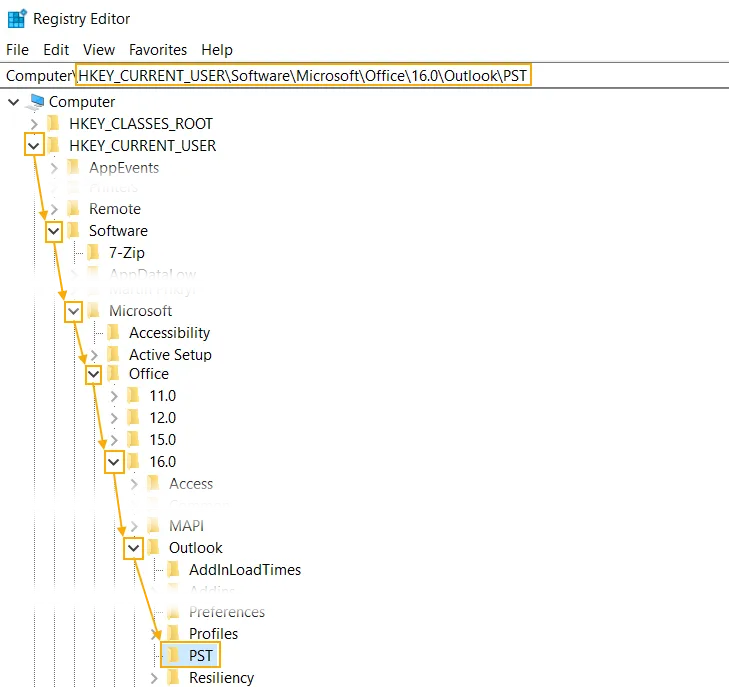Select HKEY_CURRENT_USER key label

[143, 146]
